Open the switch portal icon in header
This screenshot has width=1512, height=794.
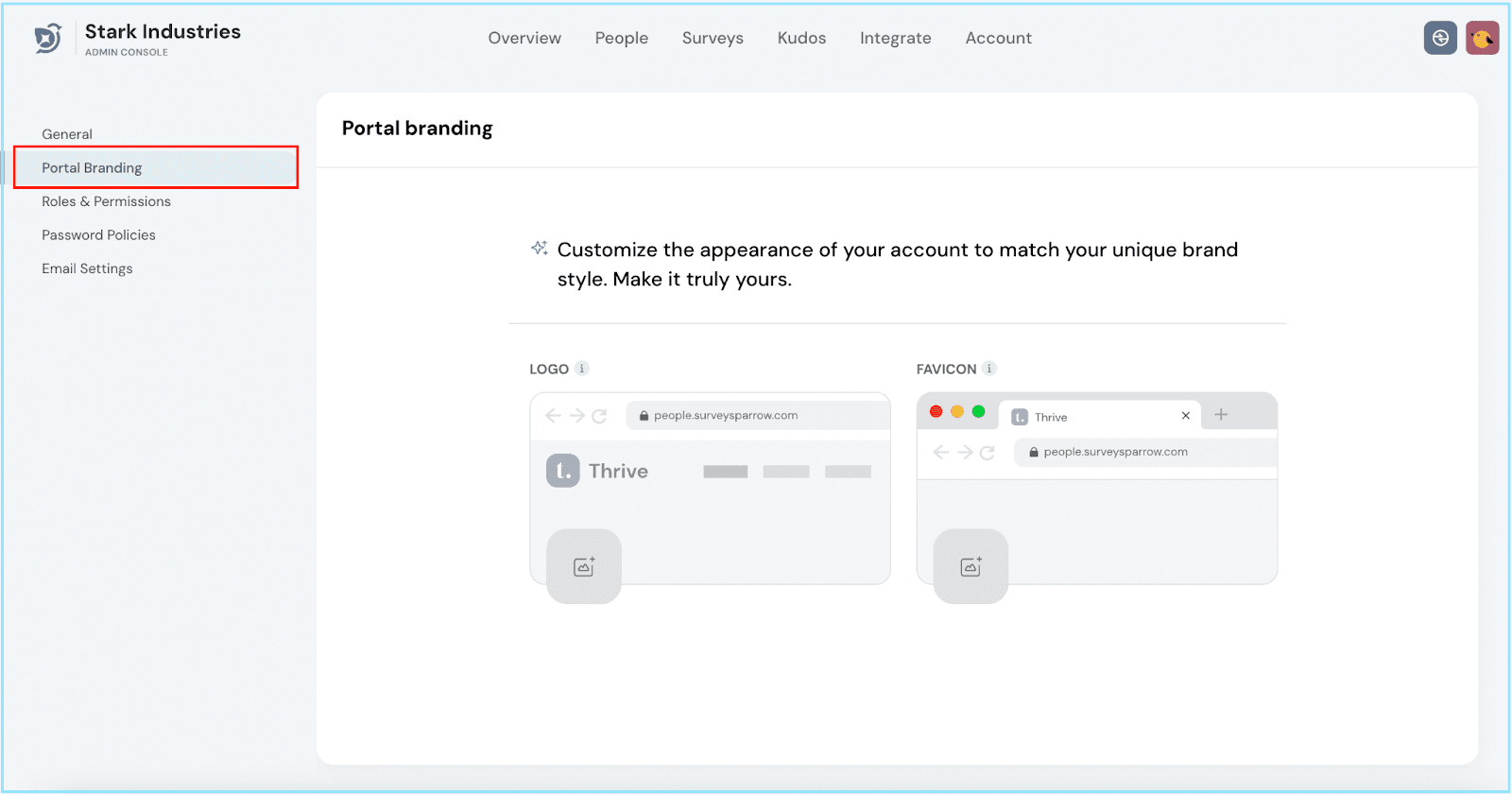tap(1440, 38)
